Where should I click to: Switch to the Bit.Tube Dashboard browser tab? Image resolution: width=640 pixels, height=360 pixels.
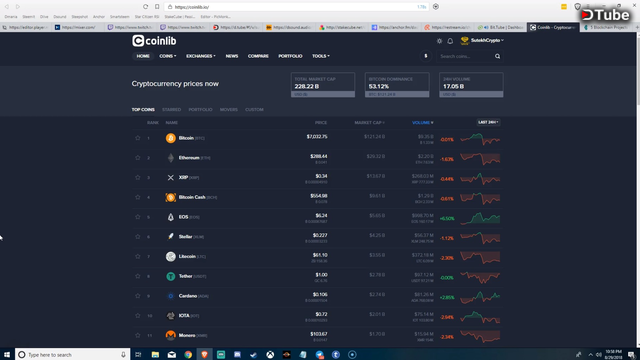(501, 27)
